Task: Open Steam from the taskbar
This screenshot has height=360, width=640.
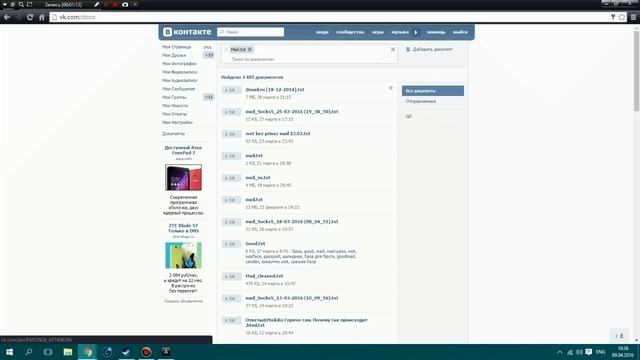Action: tap(127, 352)
